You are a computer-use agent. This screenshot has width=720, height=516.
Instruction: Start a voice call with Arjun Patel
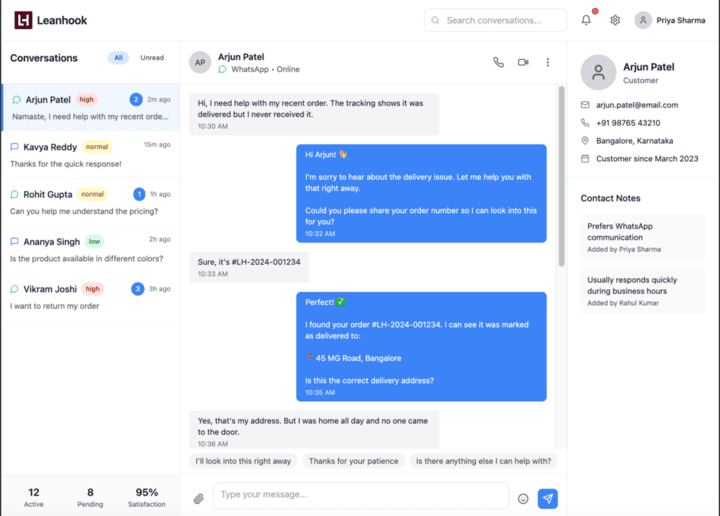tap(498, 62)
